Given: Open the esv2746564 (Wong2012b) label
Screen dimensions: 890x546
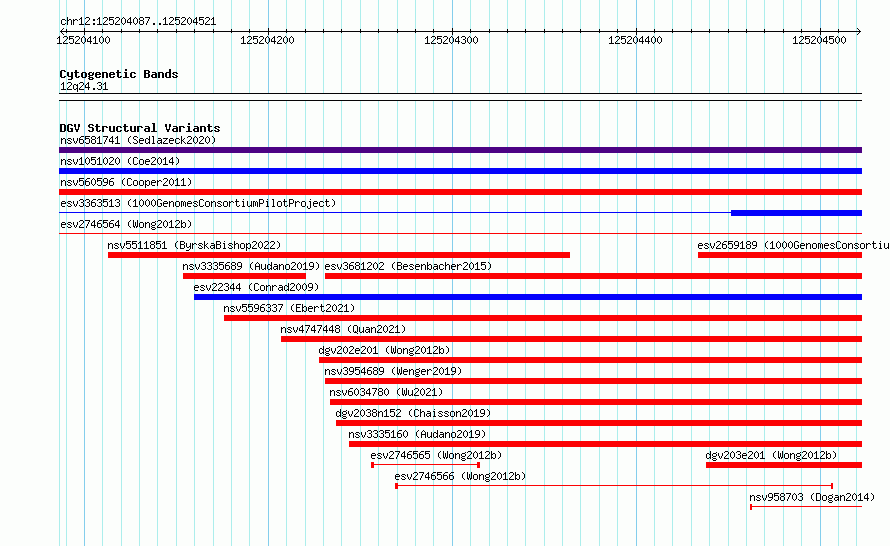Looking at the screenshot, I should [x=126, y=224].
